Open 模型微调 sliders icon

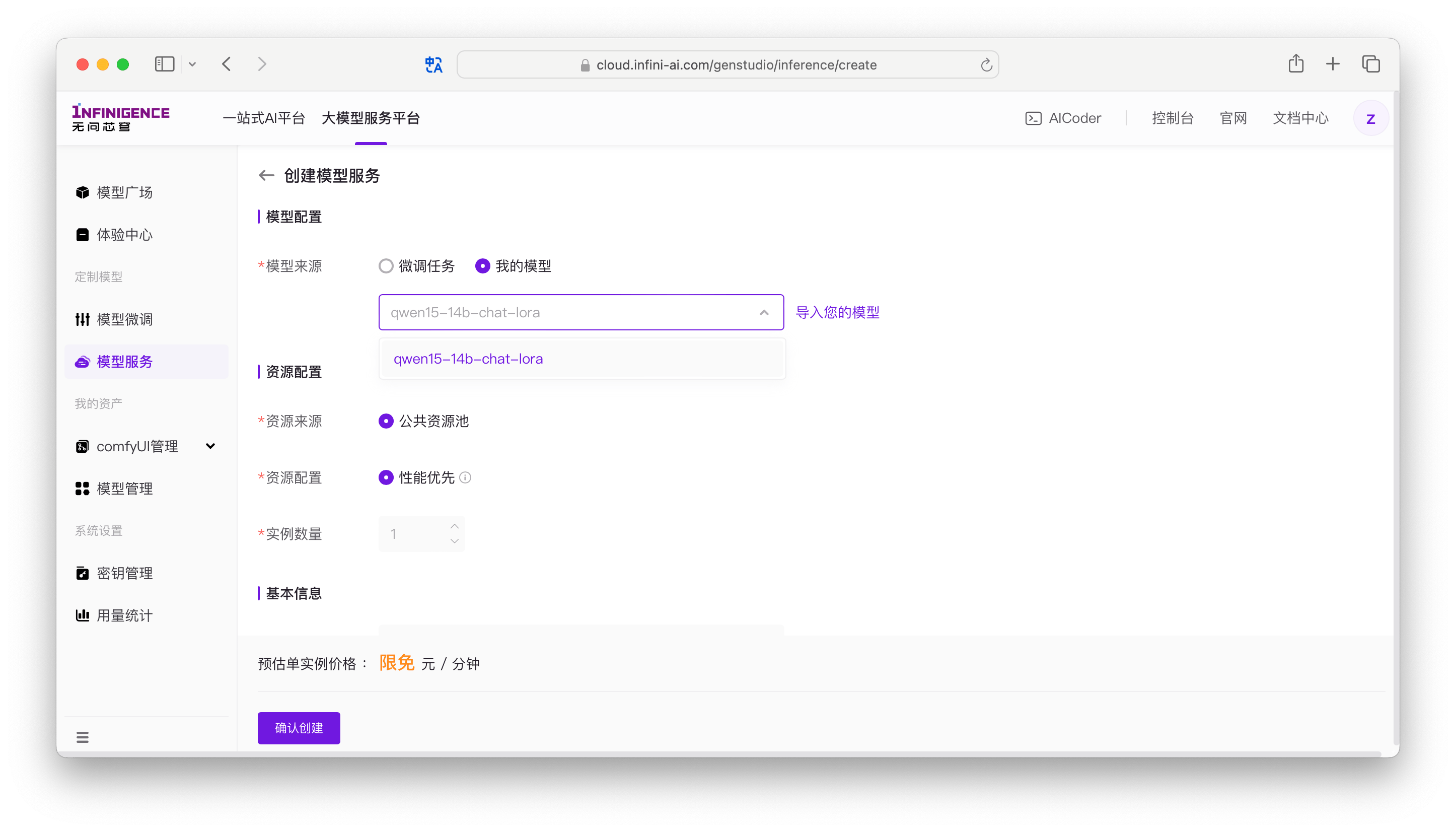coord(82,319)
